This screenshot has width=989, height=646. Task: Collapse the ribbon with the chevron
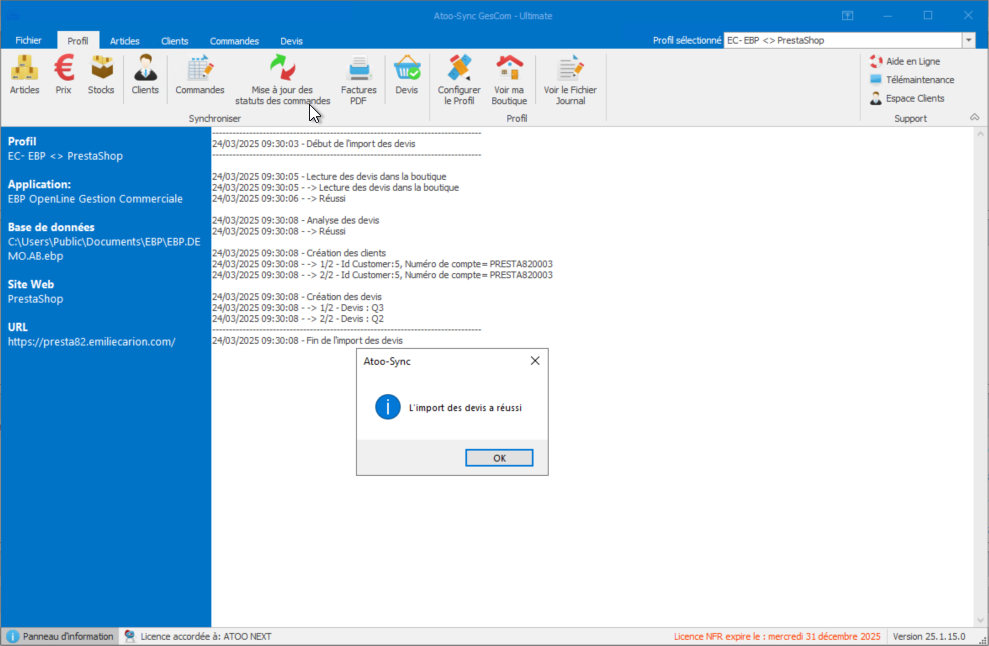click(974, 118)
